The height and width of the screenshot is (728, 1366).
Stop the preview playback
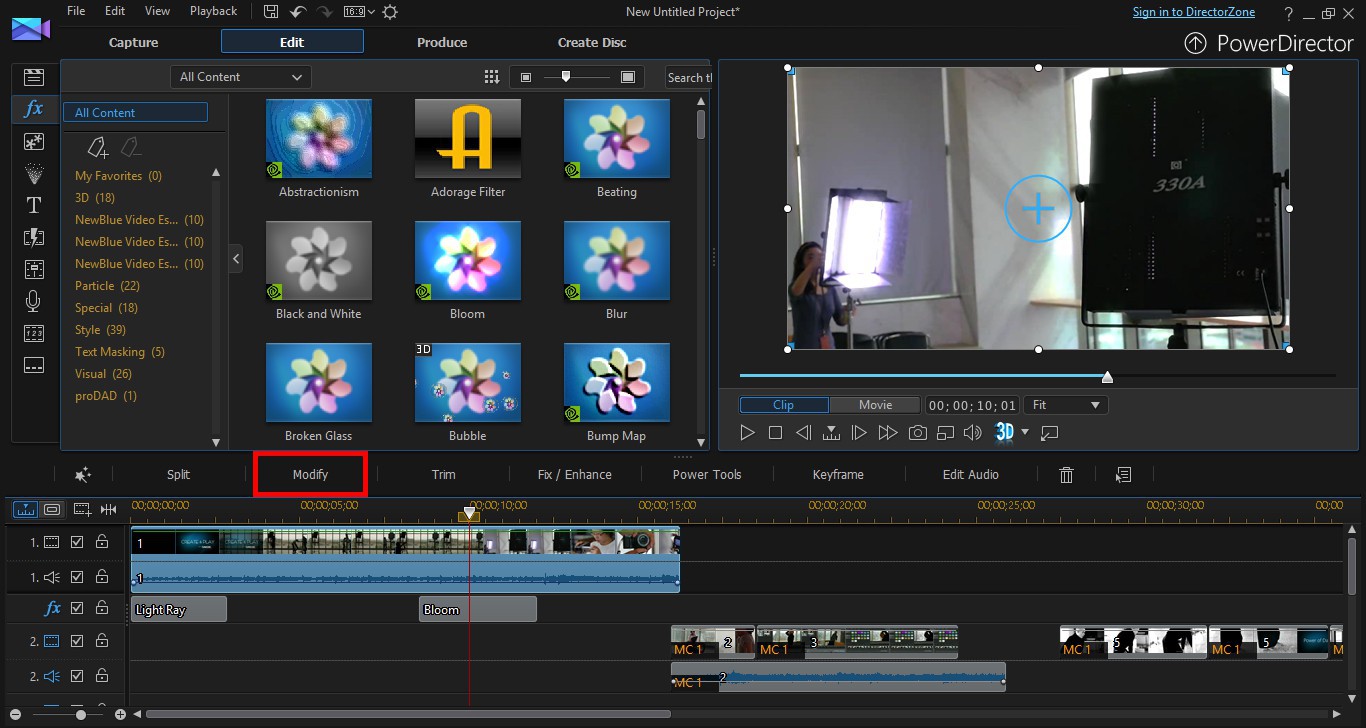pos(775,433)
